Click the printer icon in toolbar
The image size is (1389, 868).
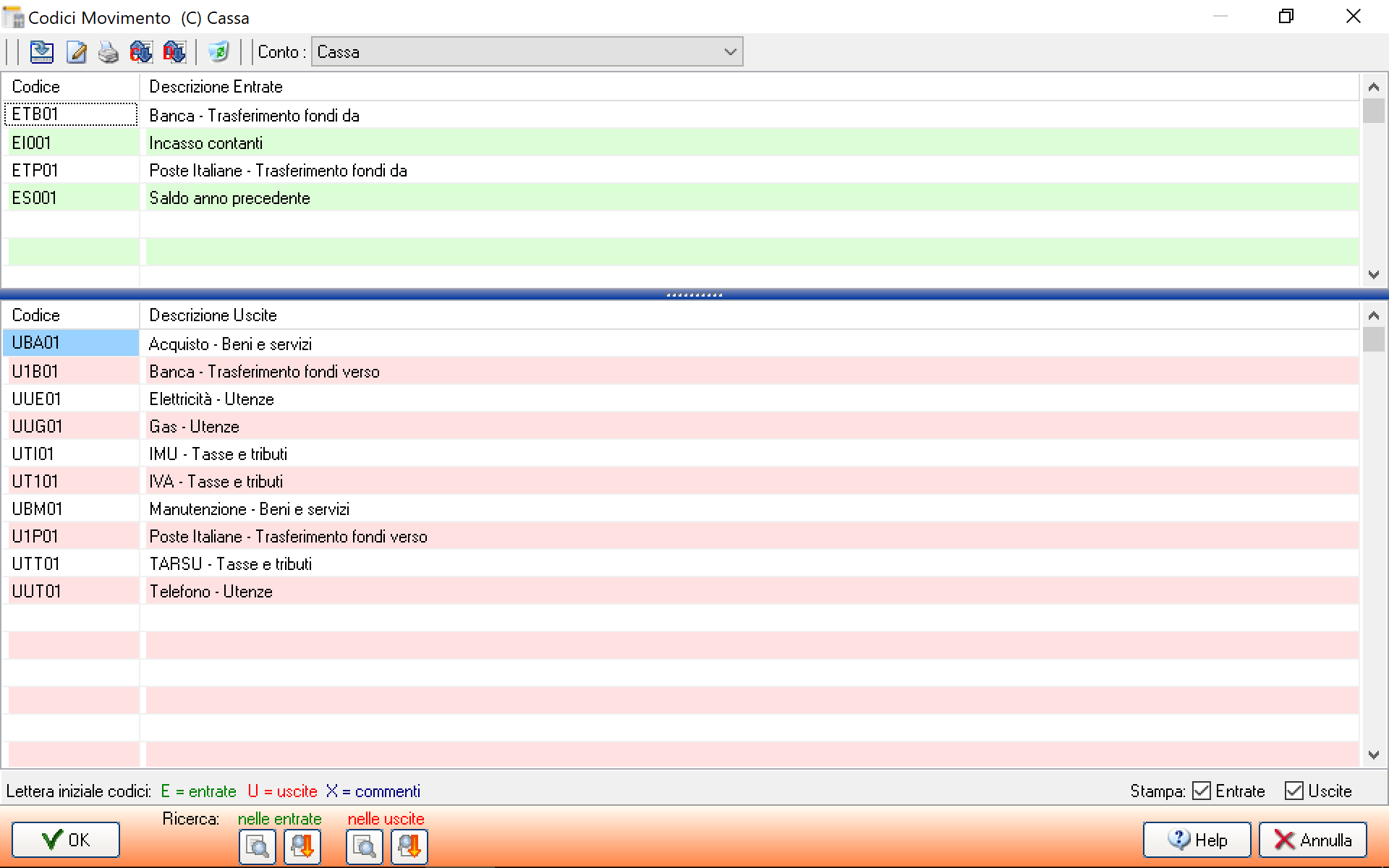point(109,52)
